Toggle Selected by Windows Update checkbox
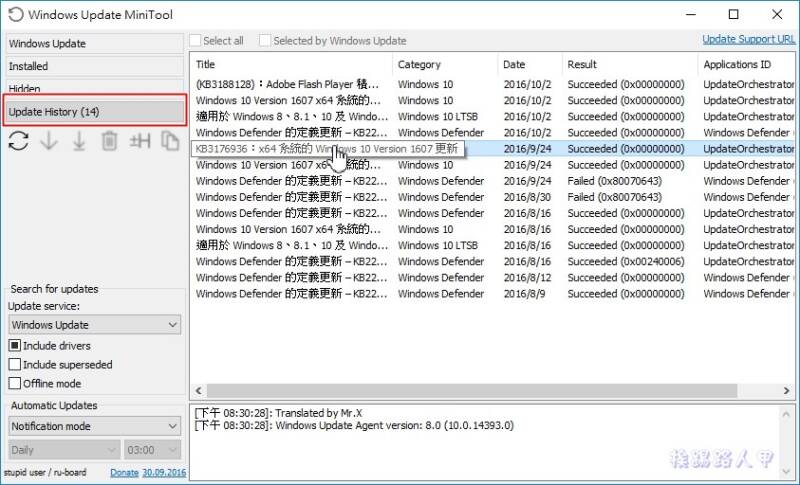This screenshot has width=800, height=485. [265, 40]
